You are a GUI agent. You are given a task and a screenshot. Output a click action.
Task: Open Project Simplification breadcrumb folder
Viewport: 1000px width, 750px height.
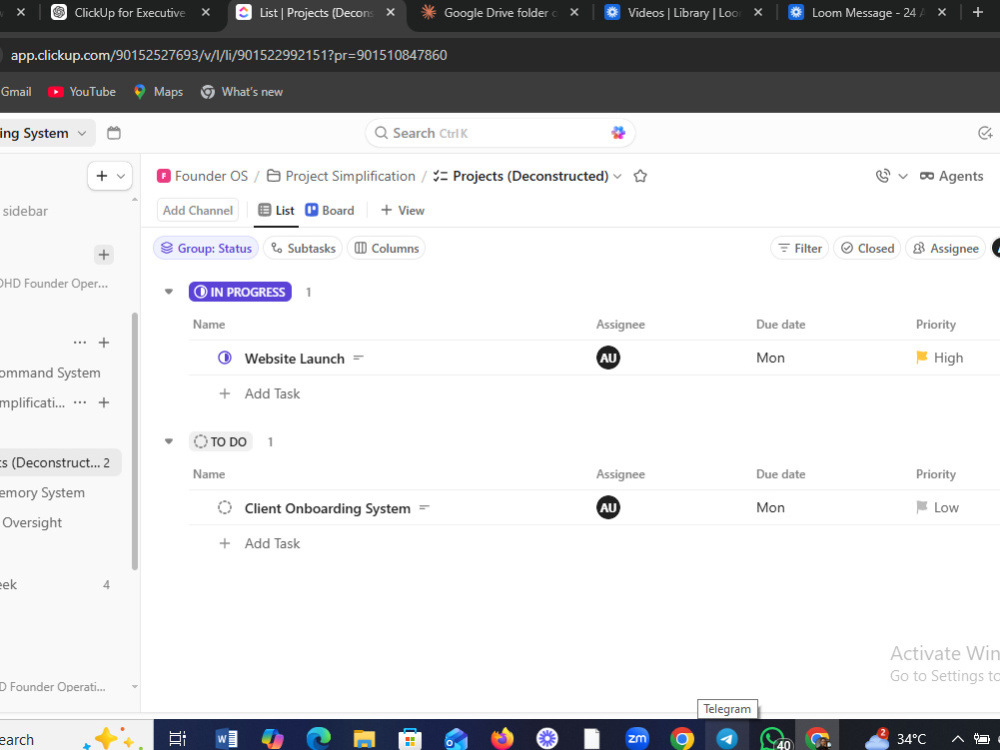[341, 176]
